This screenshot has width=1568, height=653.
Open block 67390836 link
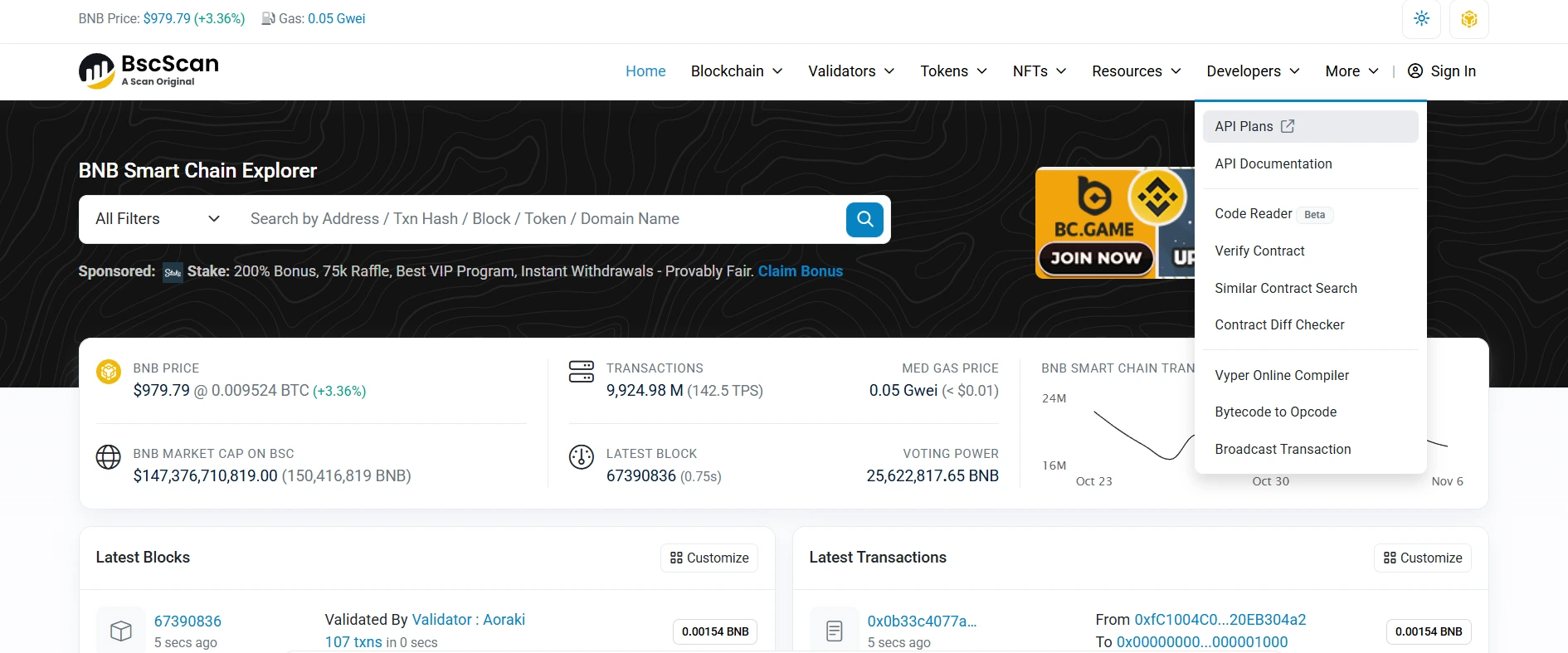187,621
